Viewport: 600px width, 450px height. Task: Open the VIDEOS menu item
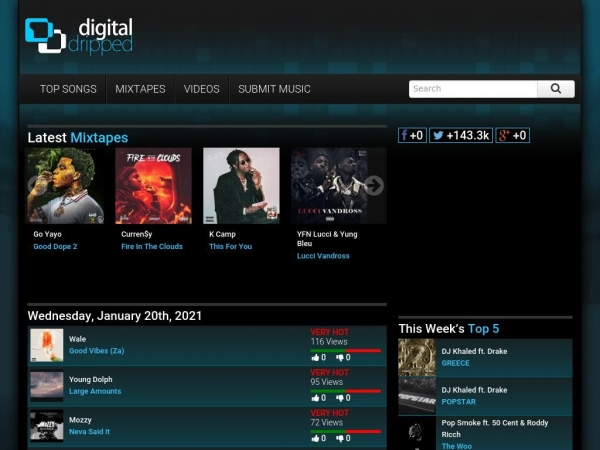[202, 89]
